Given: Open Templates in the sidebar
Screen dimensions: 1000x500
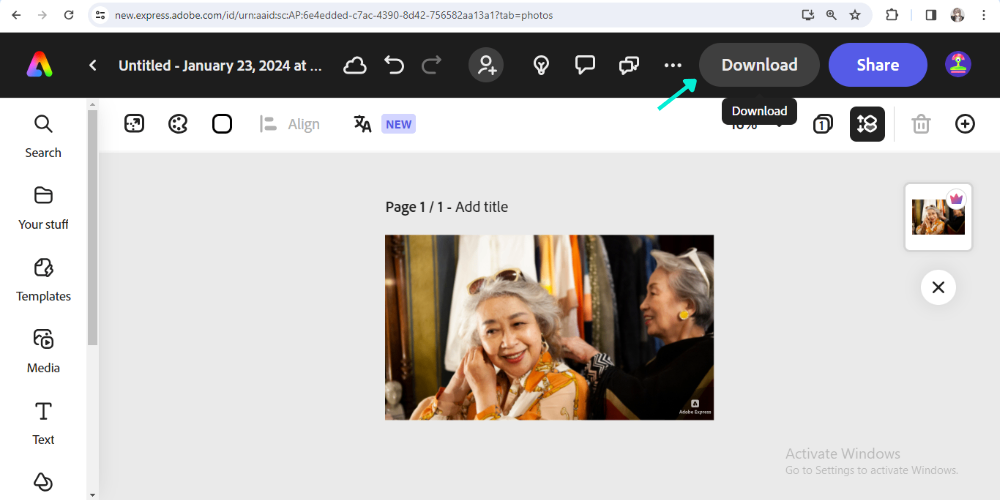Looking at the screenshot, I should tap(43, 280).
